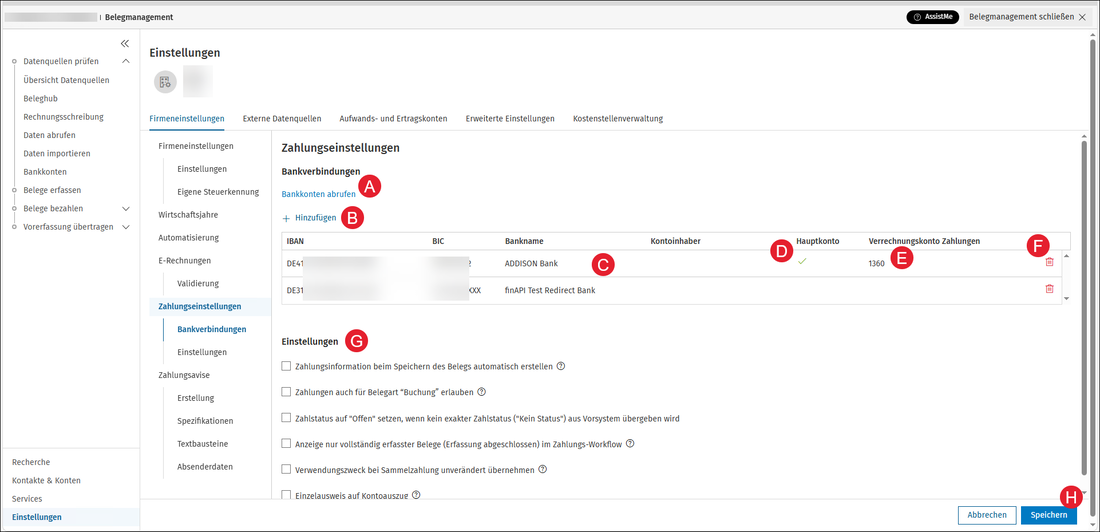Image resolution: width=1100 pixels, height=532 pixels.
Task: Select Zahlungsavise in settings nav
Action: click(184, 375)
